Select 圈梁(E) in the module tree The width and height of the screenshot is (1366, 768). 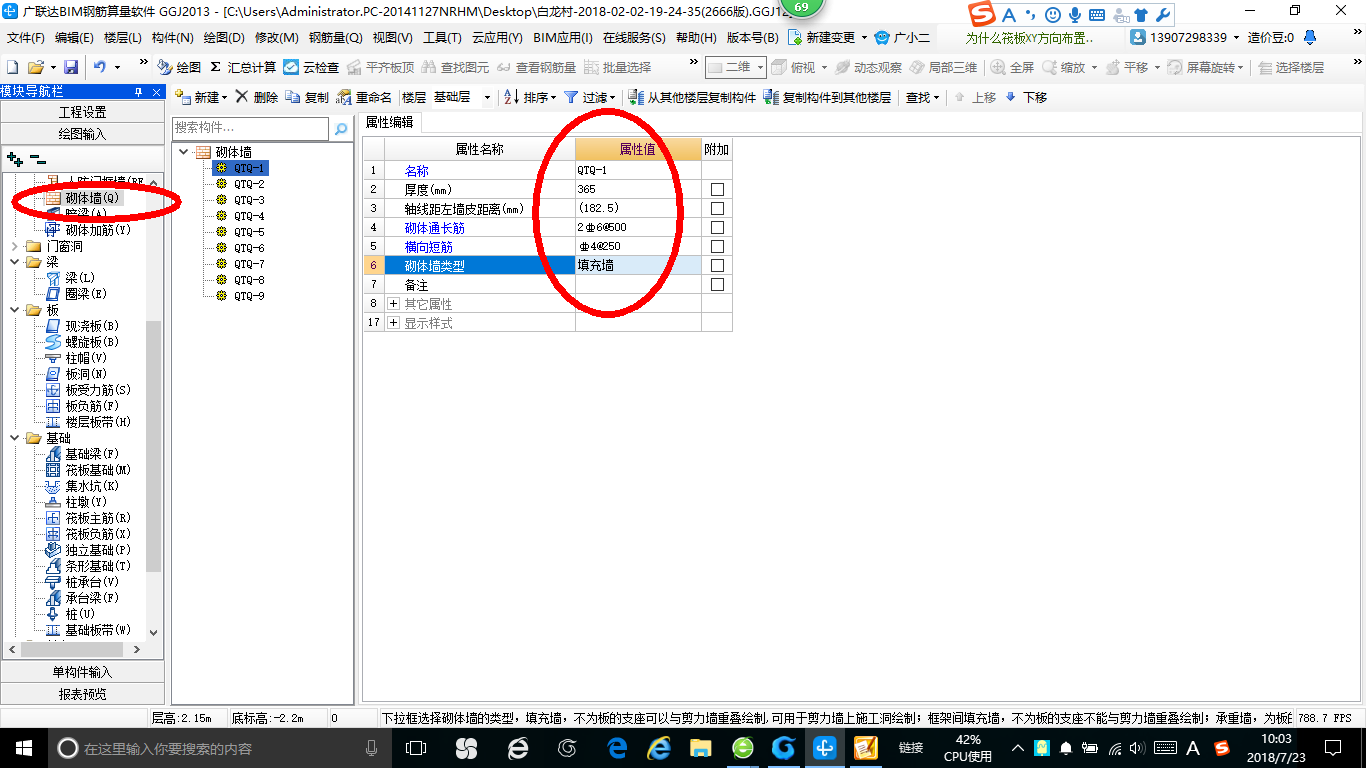point(76,294)
